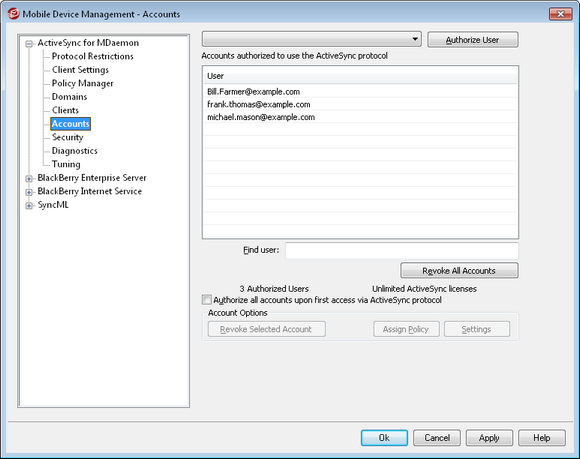
Task: Expand the BlackBerry Enterprise Server node
Action: [x=29, y=179]
